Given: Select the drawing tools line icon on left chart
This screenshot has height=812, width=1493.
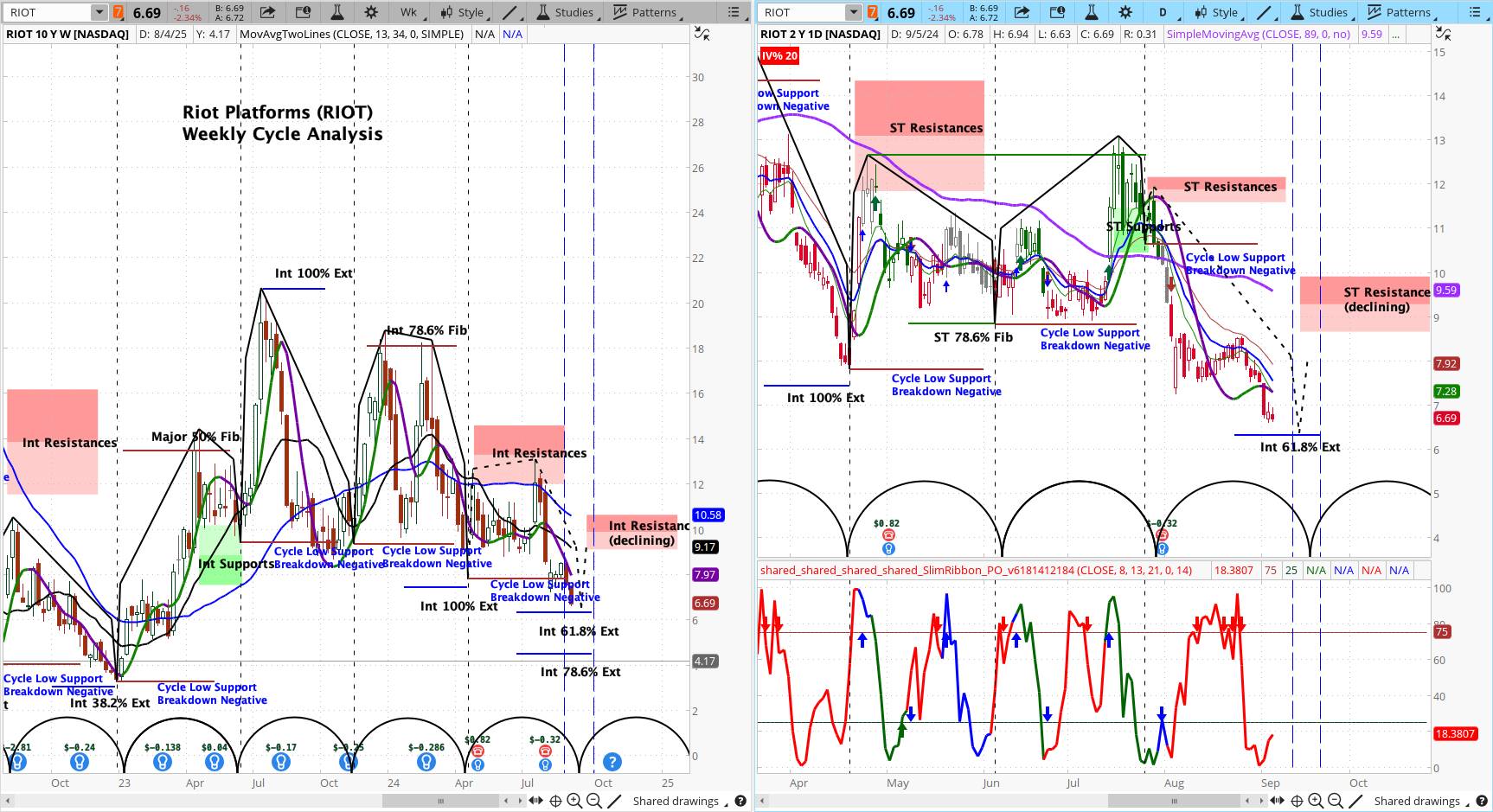Looking at the screenshot, I should point(510,12).
